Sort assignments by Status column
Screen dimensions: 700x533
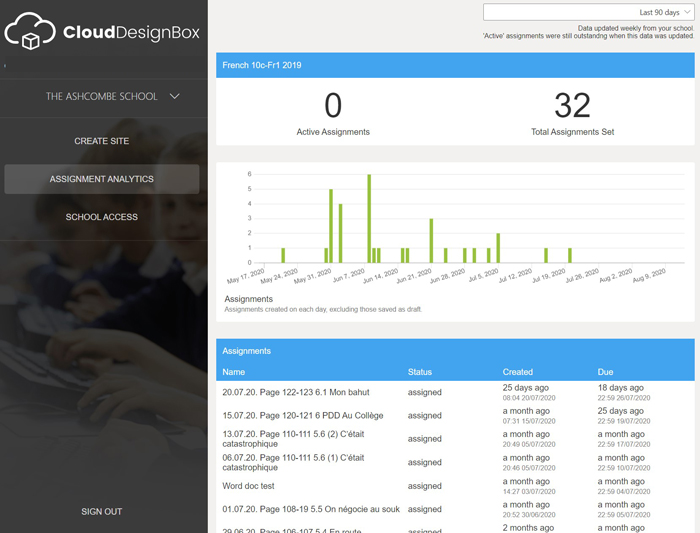click(420, 372)
